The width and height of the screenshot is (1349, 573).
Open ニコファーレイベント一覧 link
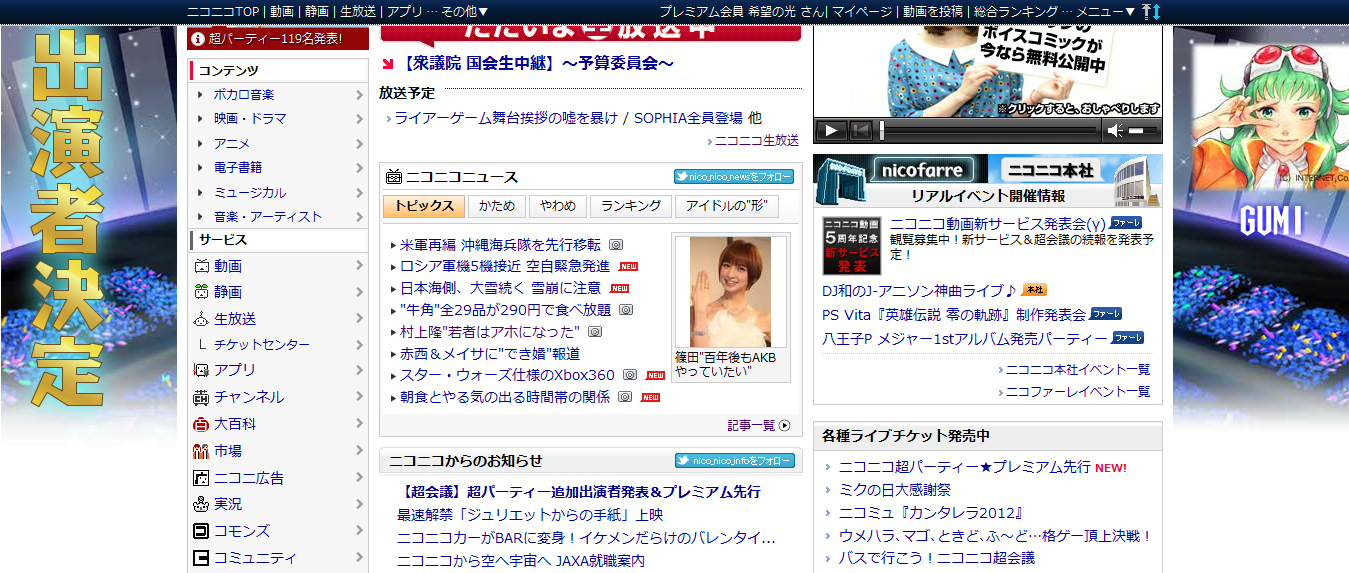(x=1078, y=391)
